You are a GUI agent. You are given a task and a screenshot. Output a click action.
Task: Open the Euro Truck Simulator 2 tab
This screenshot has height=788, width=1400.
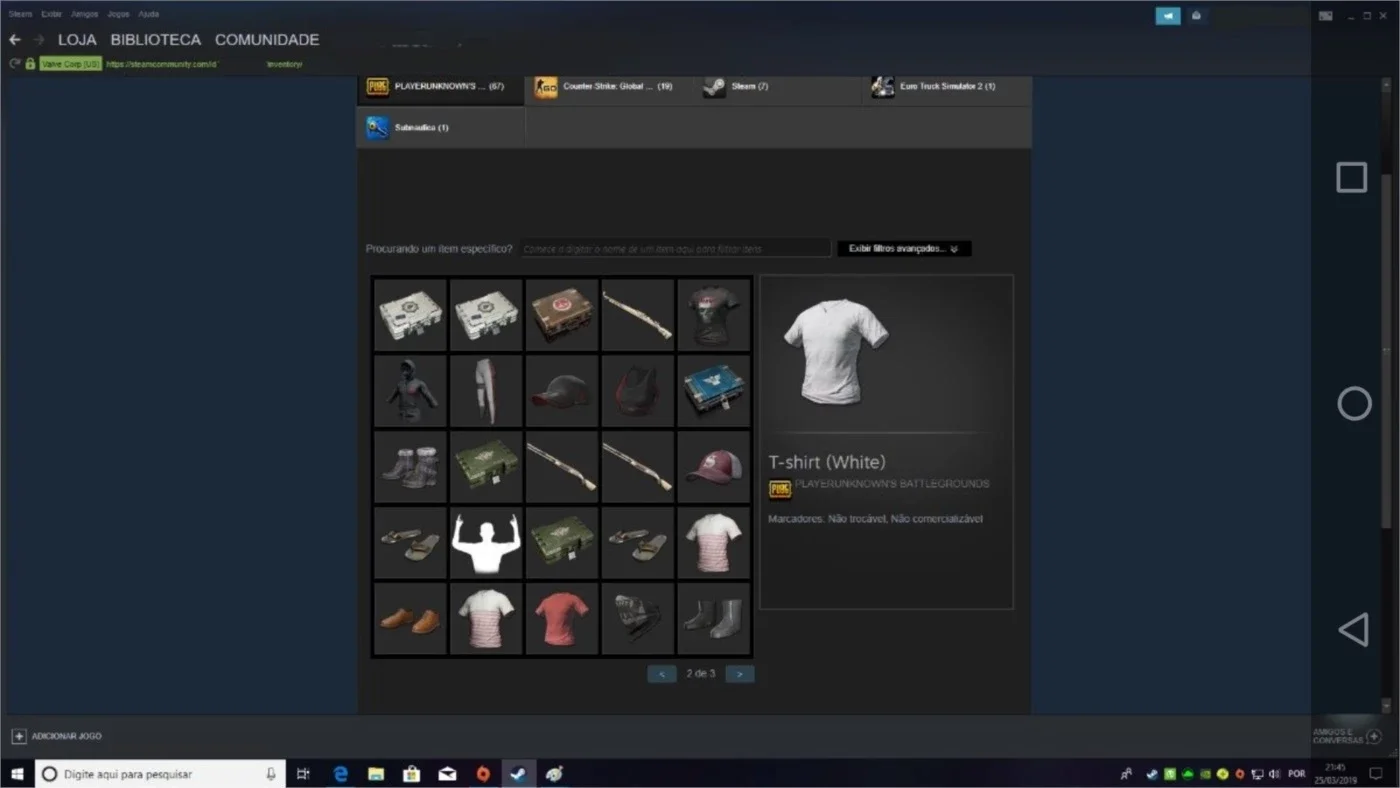click(946, 87)
